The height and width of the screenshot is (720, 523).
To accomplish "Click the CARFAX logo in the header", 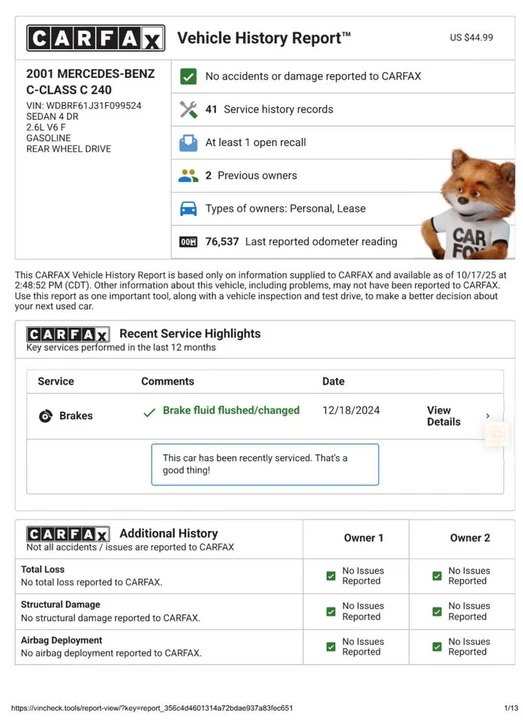I will 96,38.
